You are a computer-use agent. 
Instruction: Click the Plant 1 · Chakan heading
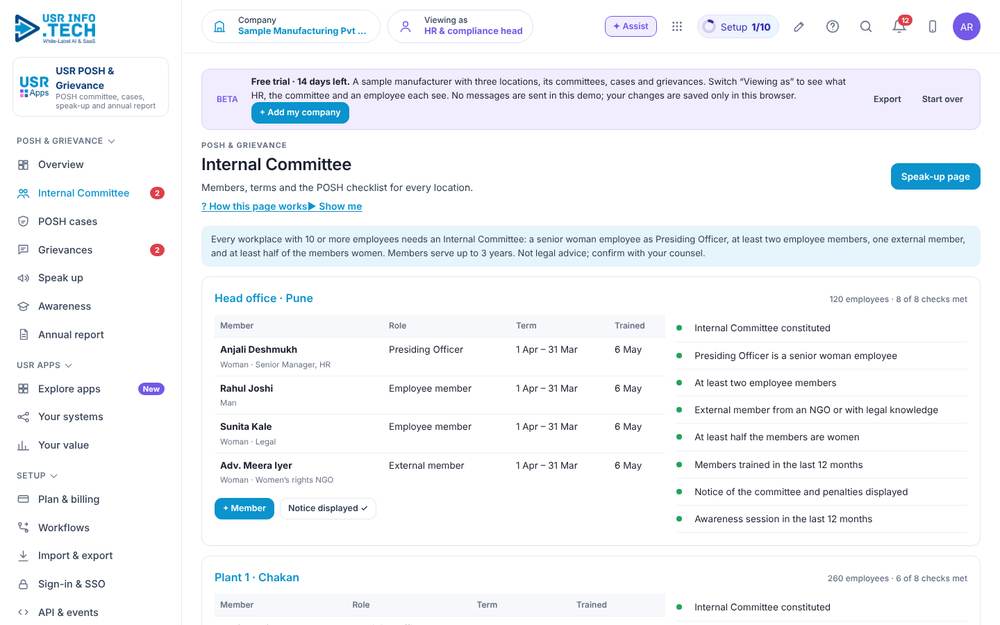(256, 578)
